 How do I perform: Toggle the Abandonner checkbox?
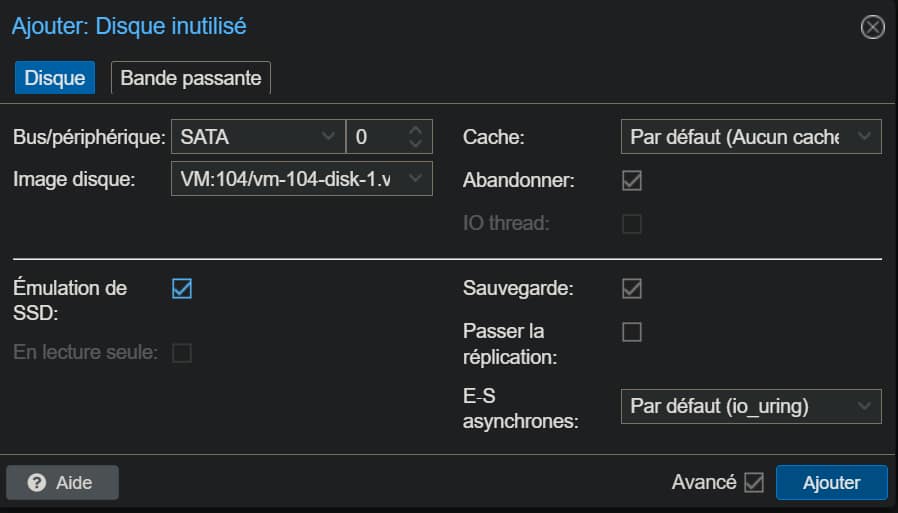632,181
